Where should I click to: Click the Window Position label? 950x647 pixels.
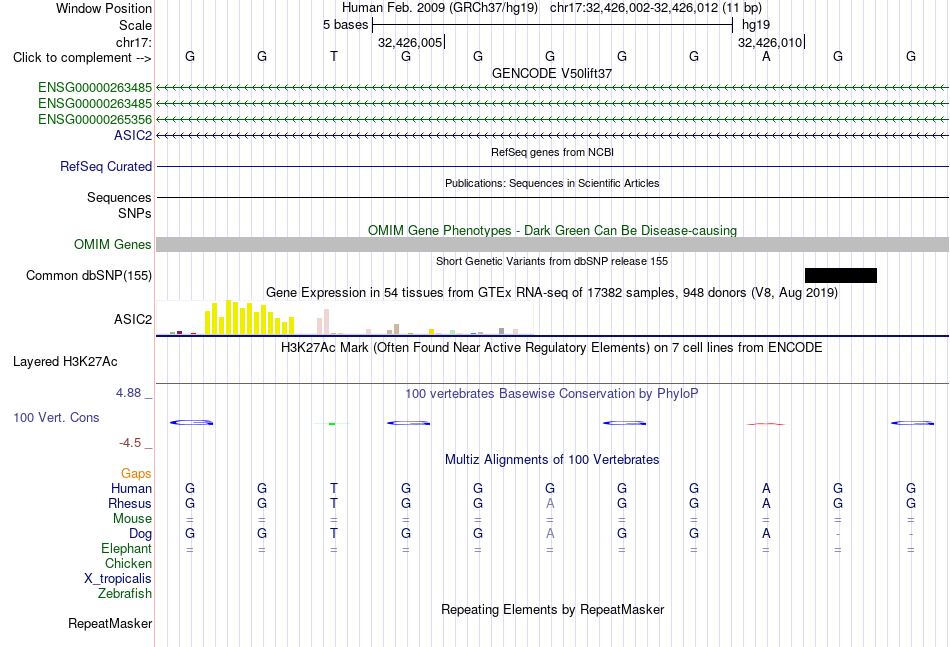point(104,8)
